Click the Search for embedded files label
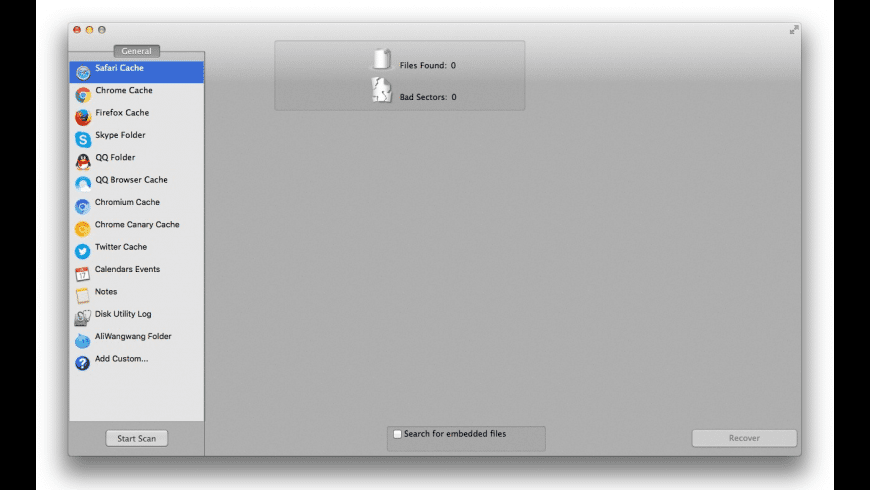The width and height of the screenshot is (870, 490). click(x=455, y=434)
